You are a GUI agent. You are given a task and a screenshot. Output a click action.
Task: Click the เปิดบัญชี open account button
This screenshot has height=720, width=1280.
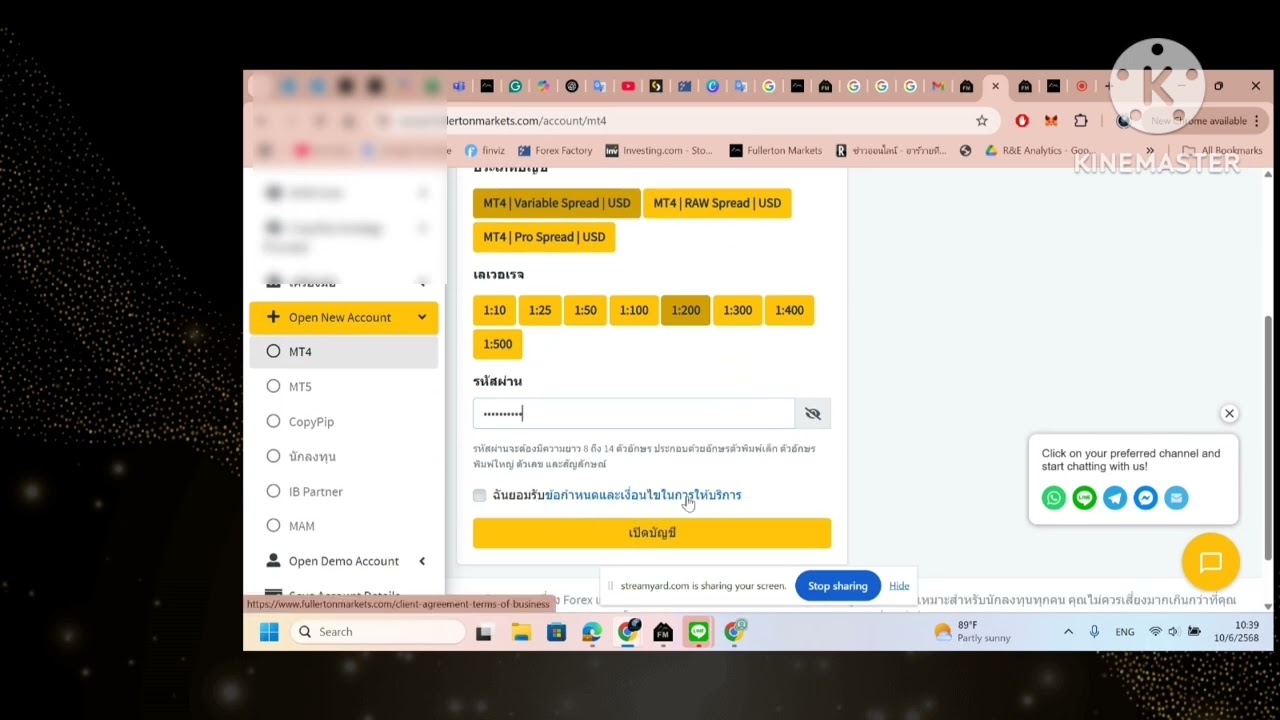pyautogui.click(x=652, y=533)
